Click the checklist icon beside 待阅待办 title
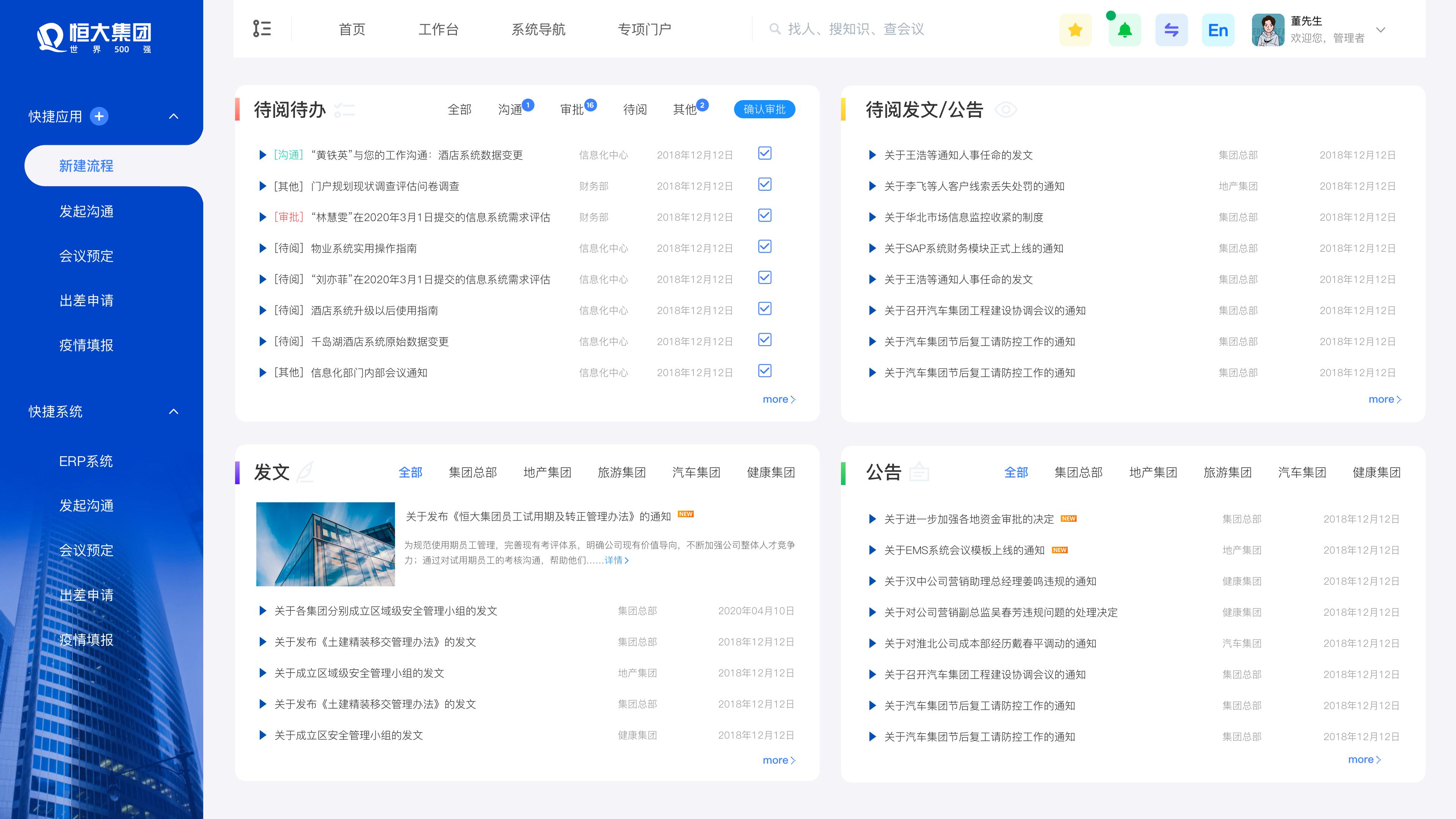The image size is (1456, 819). coord(344,110)
